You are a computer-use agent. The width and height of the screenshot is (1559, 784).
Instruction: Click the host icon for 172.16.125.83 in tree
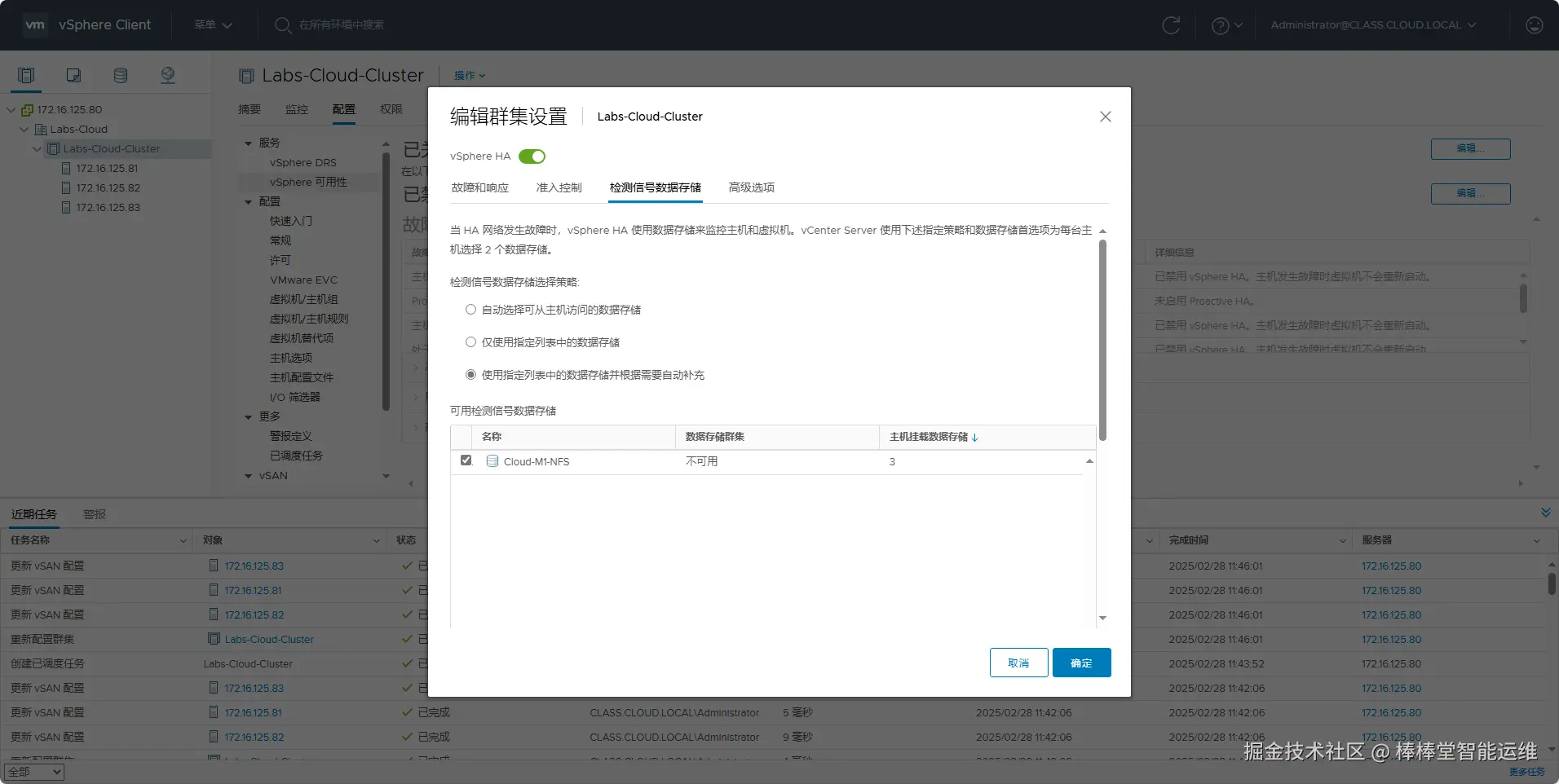click(x=67, y=208)
